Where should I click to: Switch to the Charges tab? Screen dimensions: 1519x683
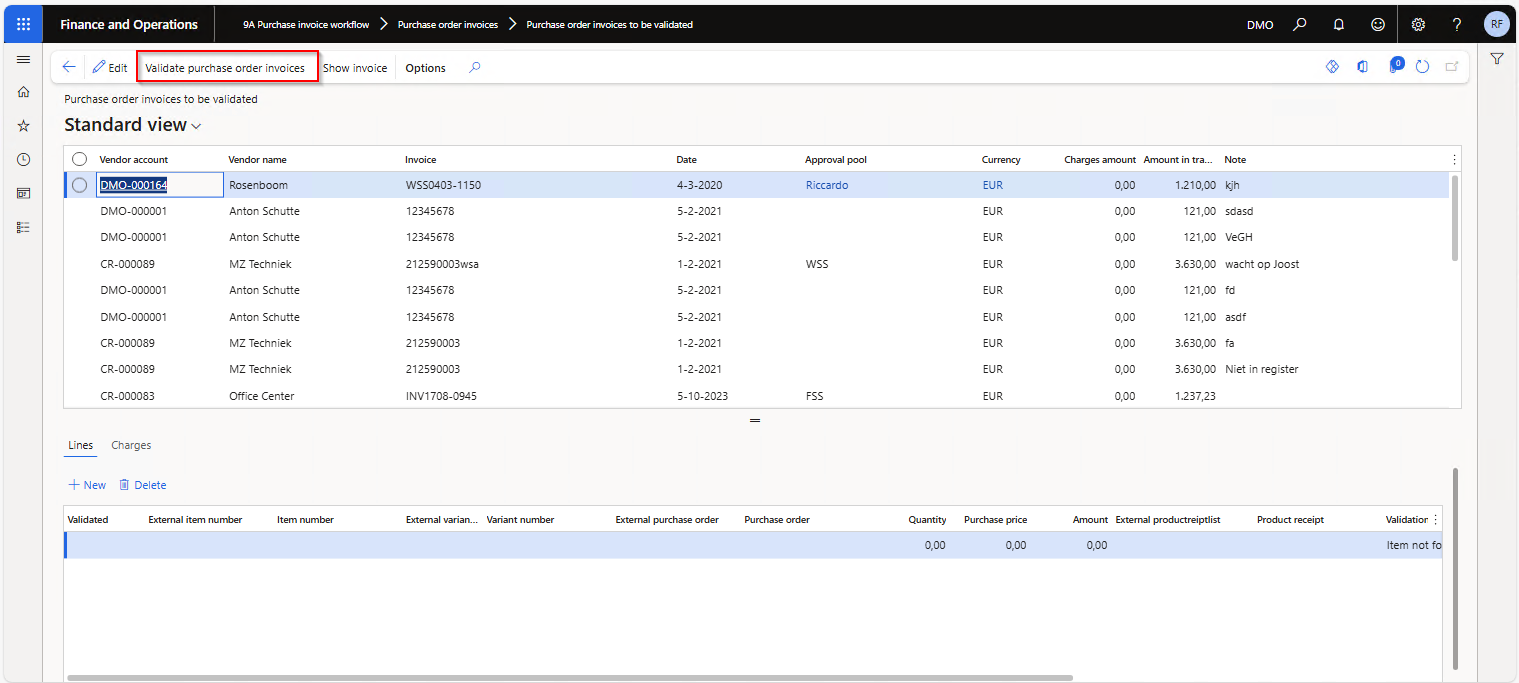[x=131, y=445]
